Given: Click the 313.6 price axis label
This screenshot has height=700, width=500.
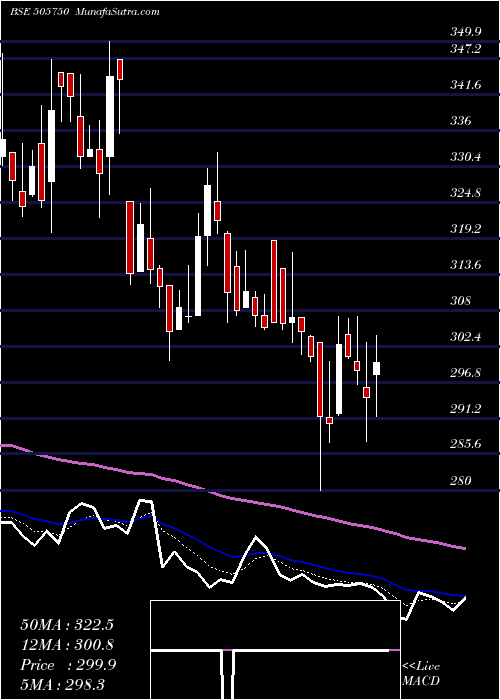Looking at the screenshot, I should [x=466, y=265].
